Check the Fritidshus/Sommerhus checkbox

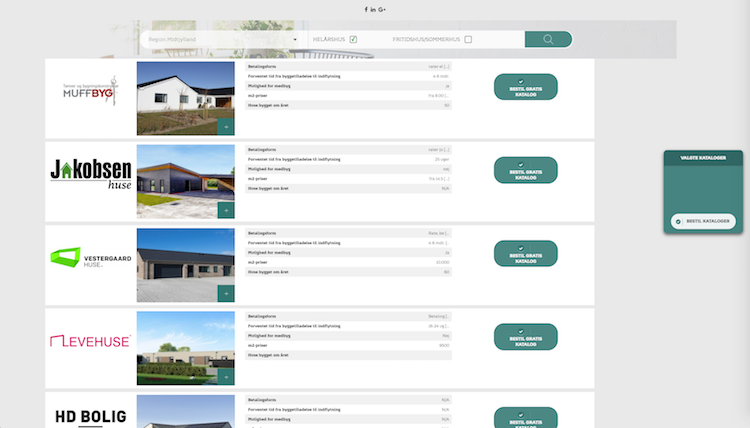pyautogui.click(x=468, y=40)
